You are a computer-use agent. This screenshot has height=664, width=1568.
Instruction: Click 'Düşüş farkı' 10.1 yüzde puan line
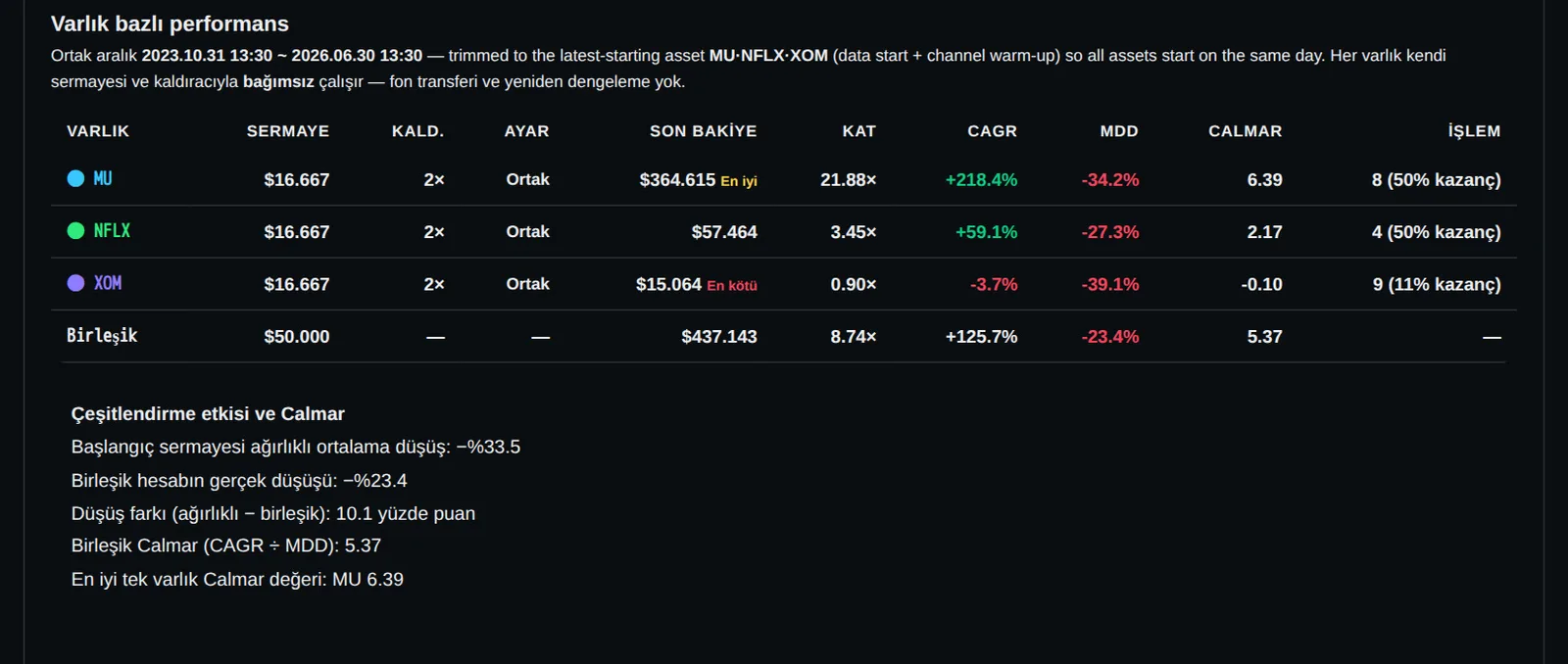coord(273,513)
